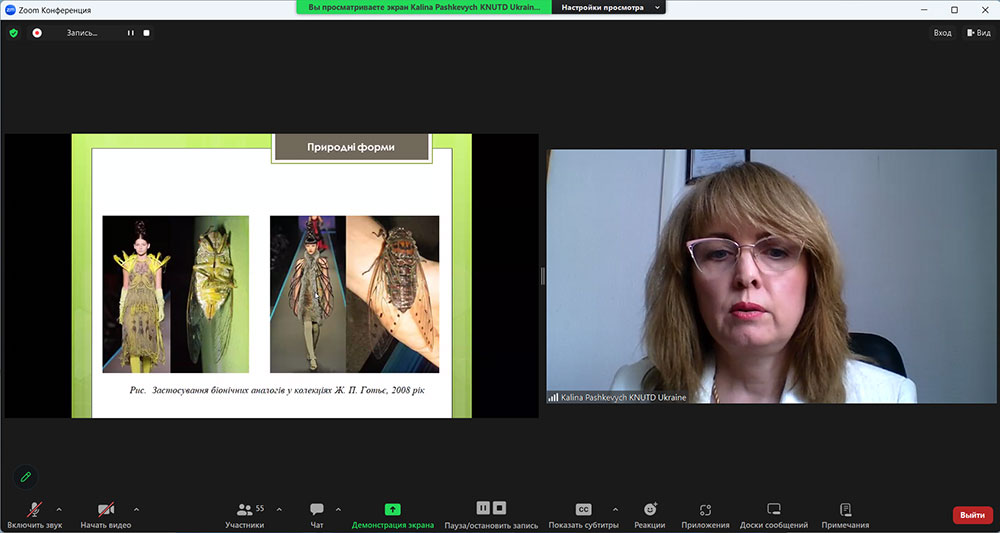Image resolution: width=1000 pixels, height=533 pixels.
Task: Stop recording in bottom toolbar
Action: pyautogui.click(x=500, y=507)
